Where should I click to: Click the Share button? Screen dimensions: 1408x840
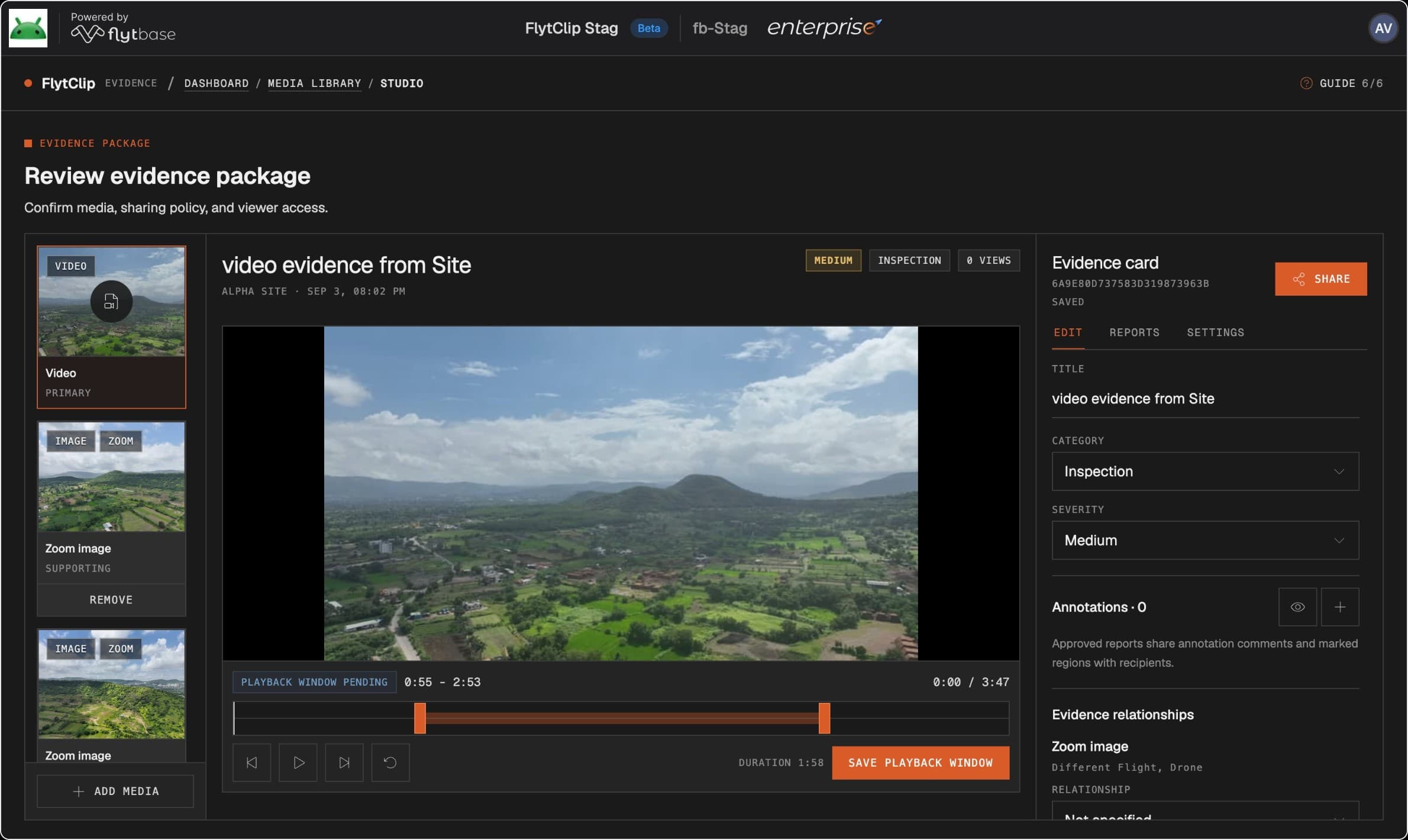(x=1320, y=279)
